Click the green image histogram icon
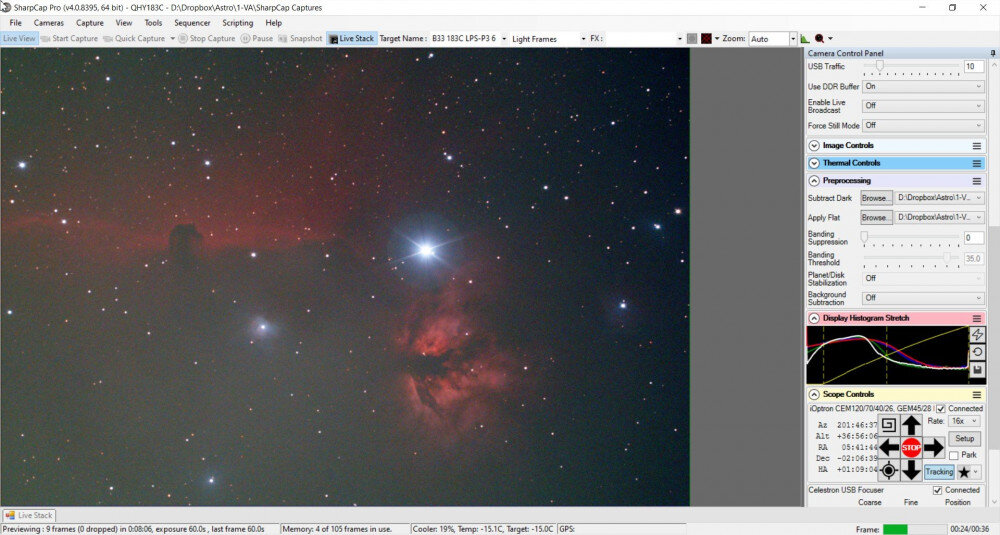This screenshot has width=1000, height=535. coord(805,39)
